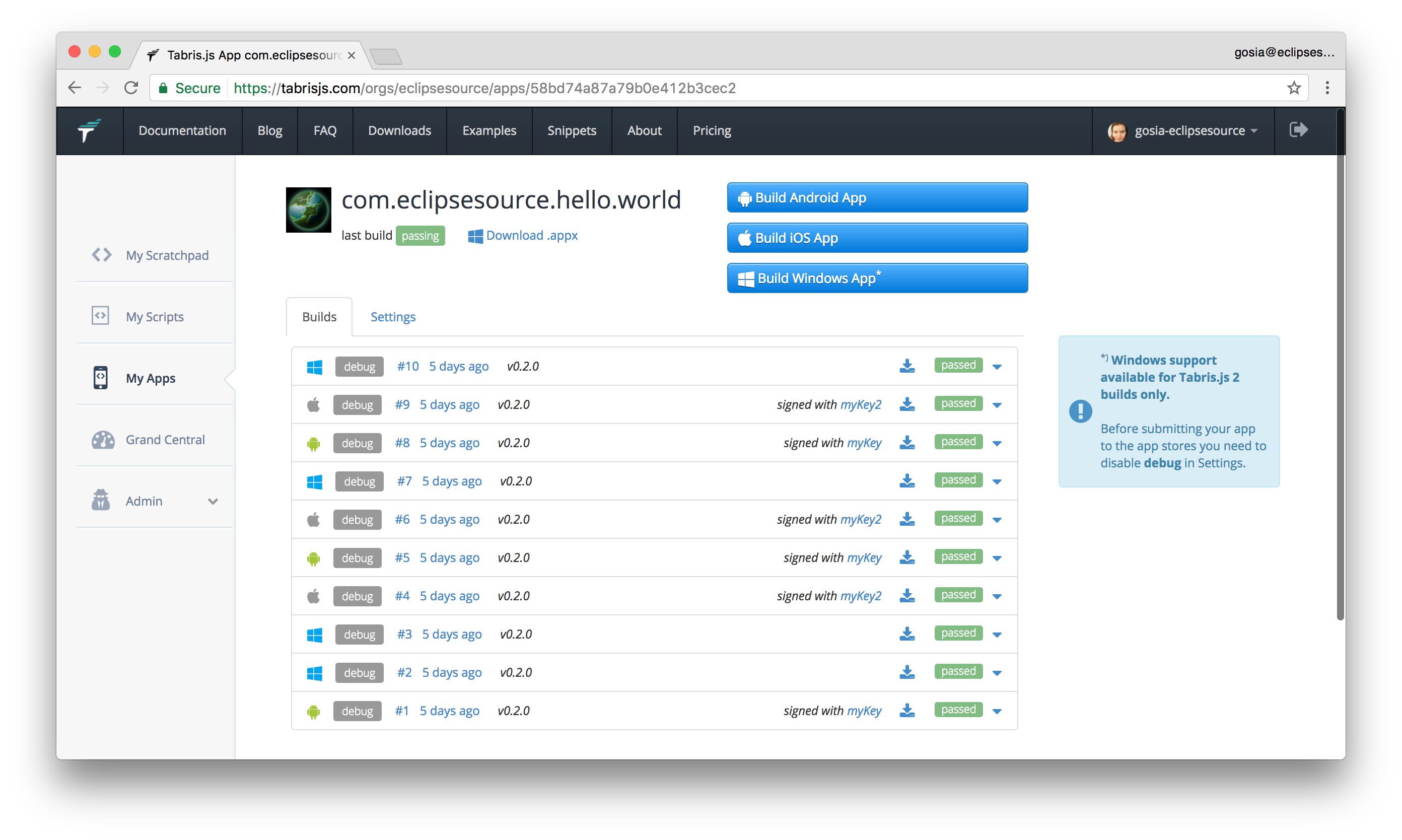Expand build #3 details arrow
The height and width of the screenshot is (840, 1402).
[x=997, y=635]
